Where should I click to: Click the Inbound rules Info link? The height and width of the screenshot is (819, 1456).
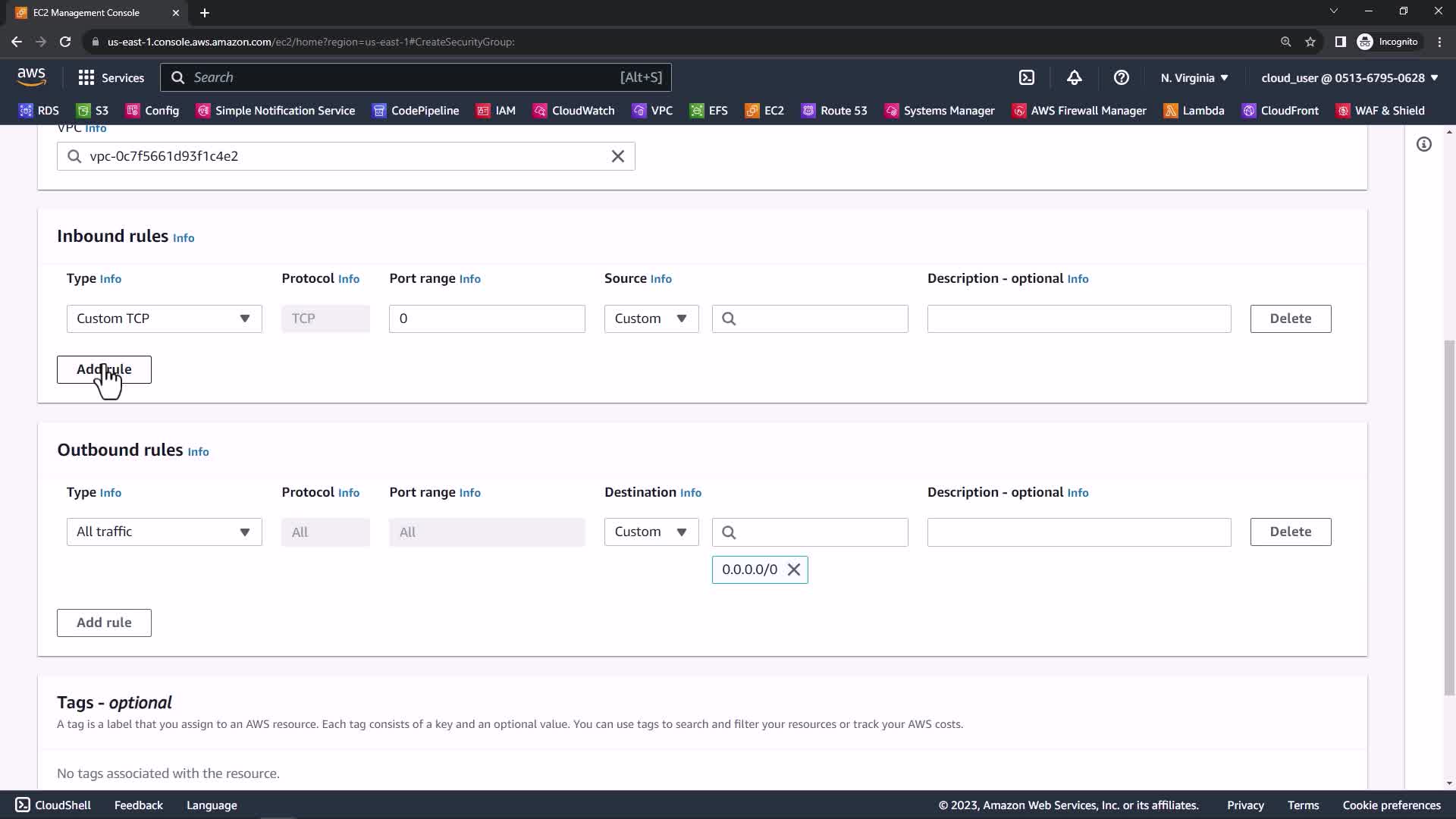tap(184, 238)
